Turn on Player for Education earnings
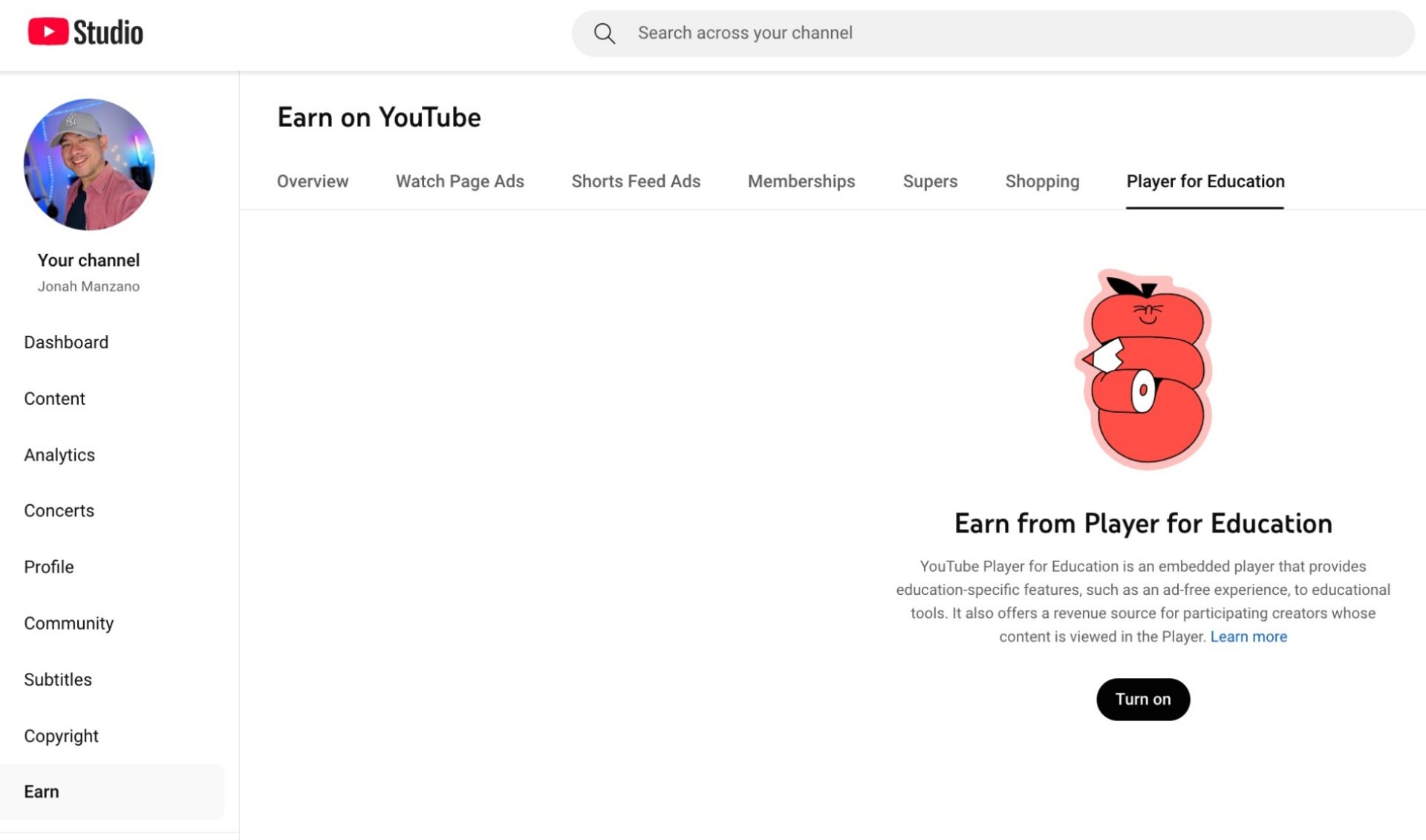 click(x=1142, y=699)
